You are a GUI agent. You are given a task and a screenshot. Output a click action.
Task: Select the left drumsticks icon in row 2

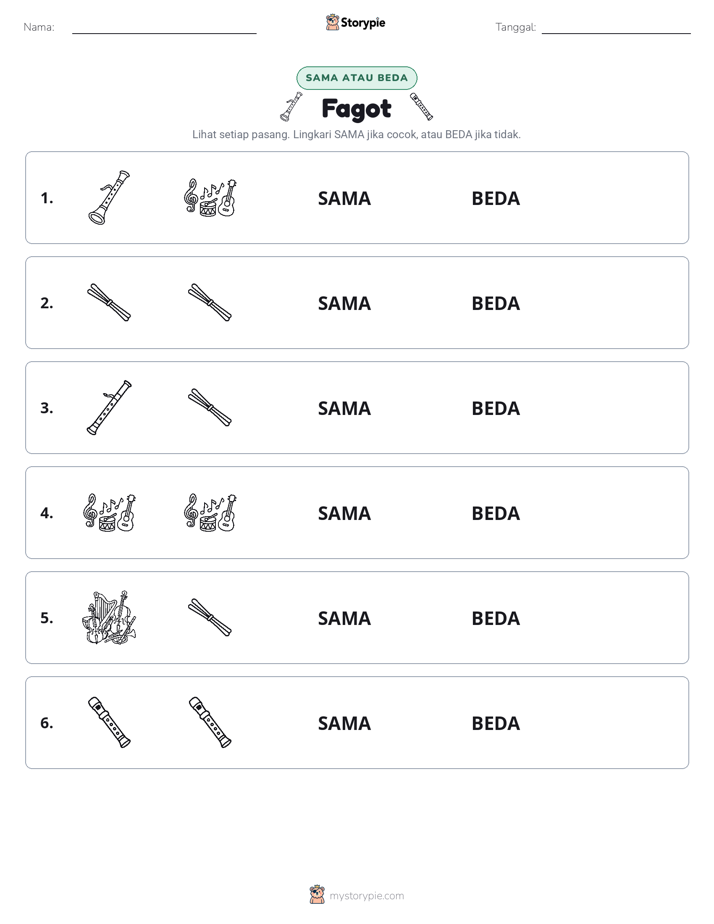(109, 302)
